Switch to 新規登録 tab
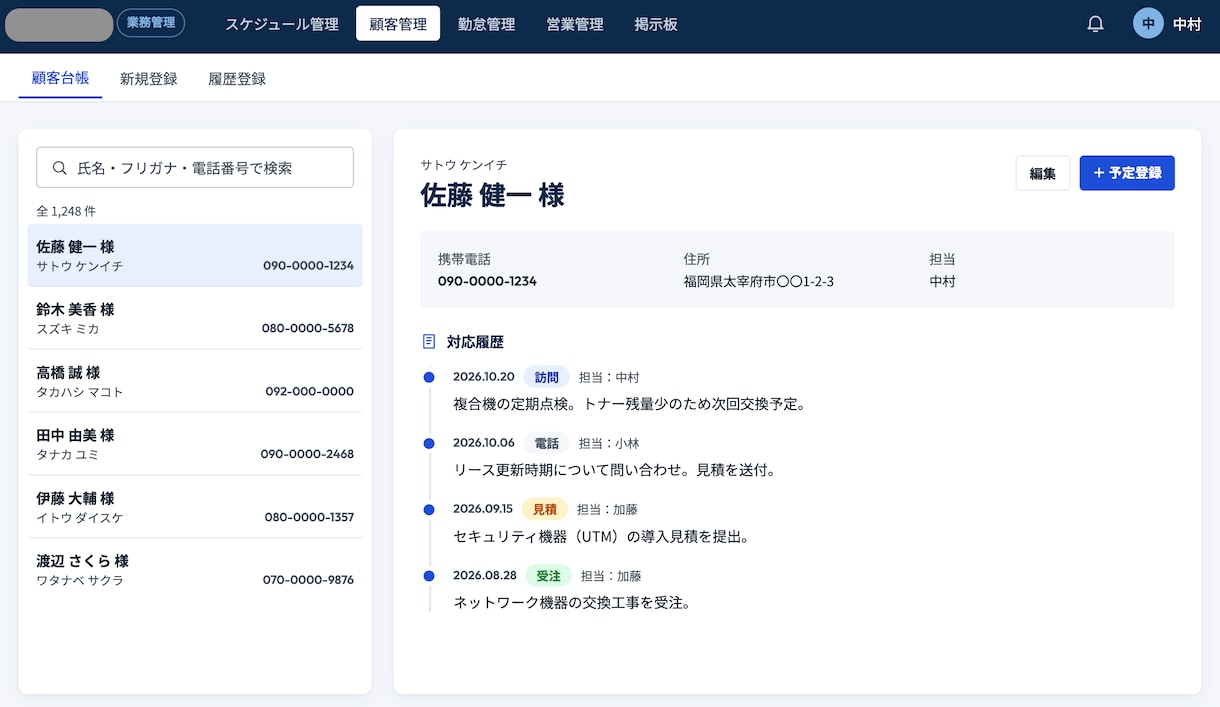Image resolution: width=1220 pixels, height=707 pixels. click(149, 78)
